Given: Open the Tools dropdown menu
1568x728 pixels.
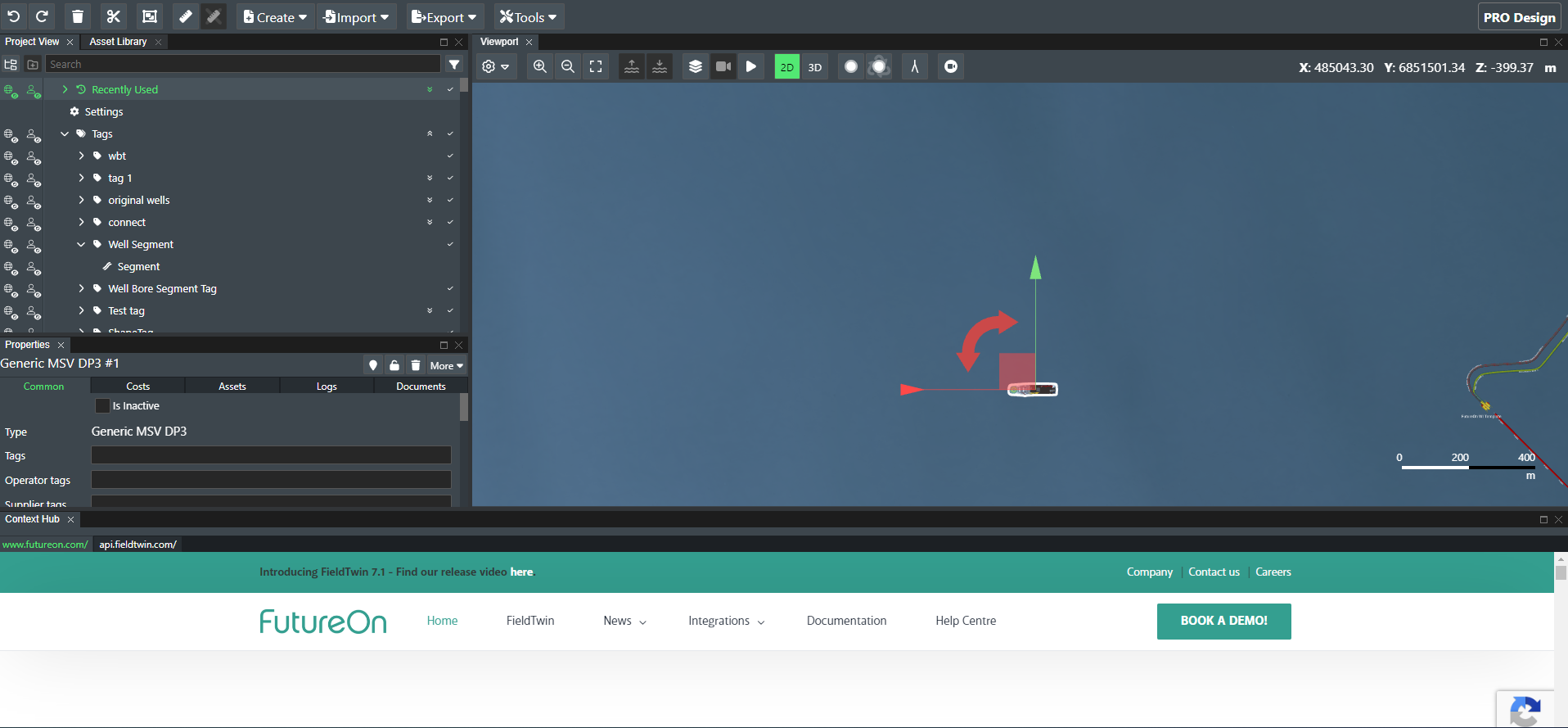Looking at the screenshot, I should [528, 16].
